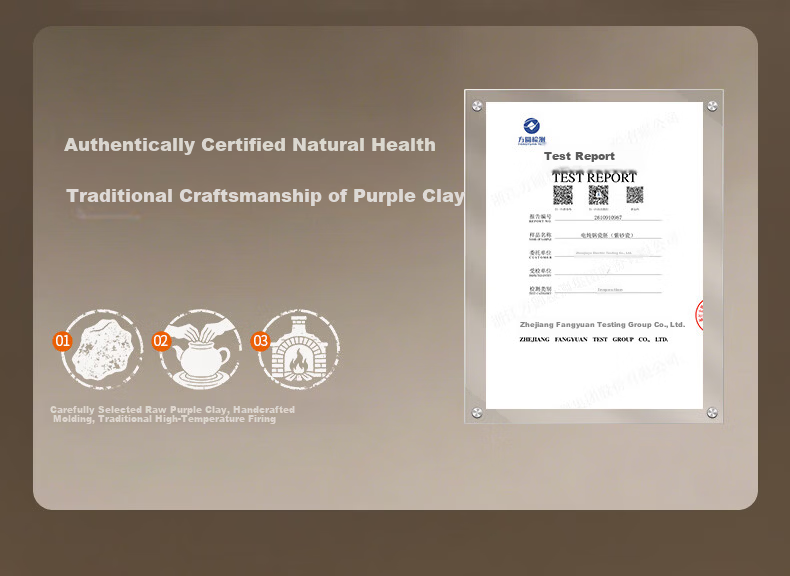Click 'Traditional Craftsmanship of Purple Clay' heading
Screen dimensions: 790x576
click(x=265, y=196)
